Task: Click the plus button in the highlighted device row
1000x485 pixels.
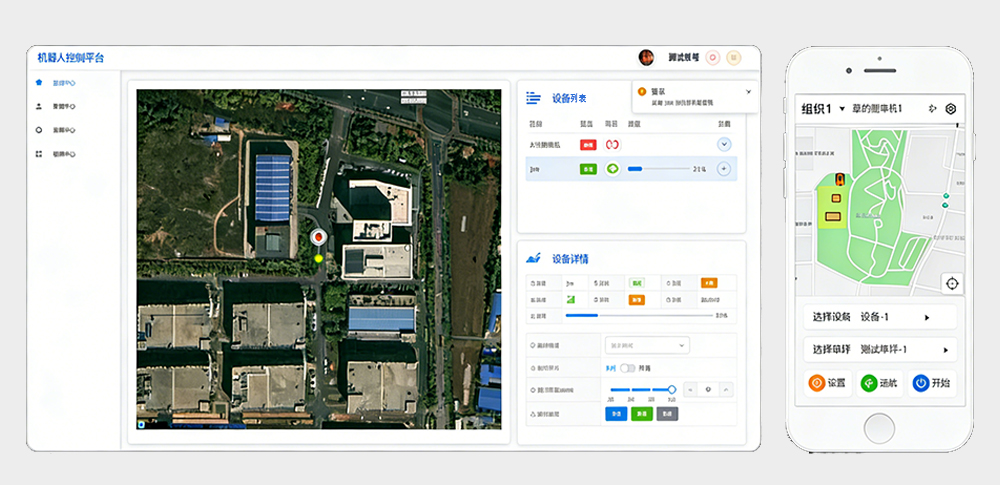Action: click(724, 169)
